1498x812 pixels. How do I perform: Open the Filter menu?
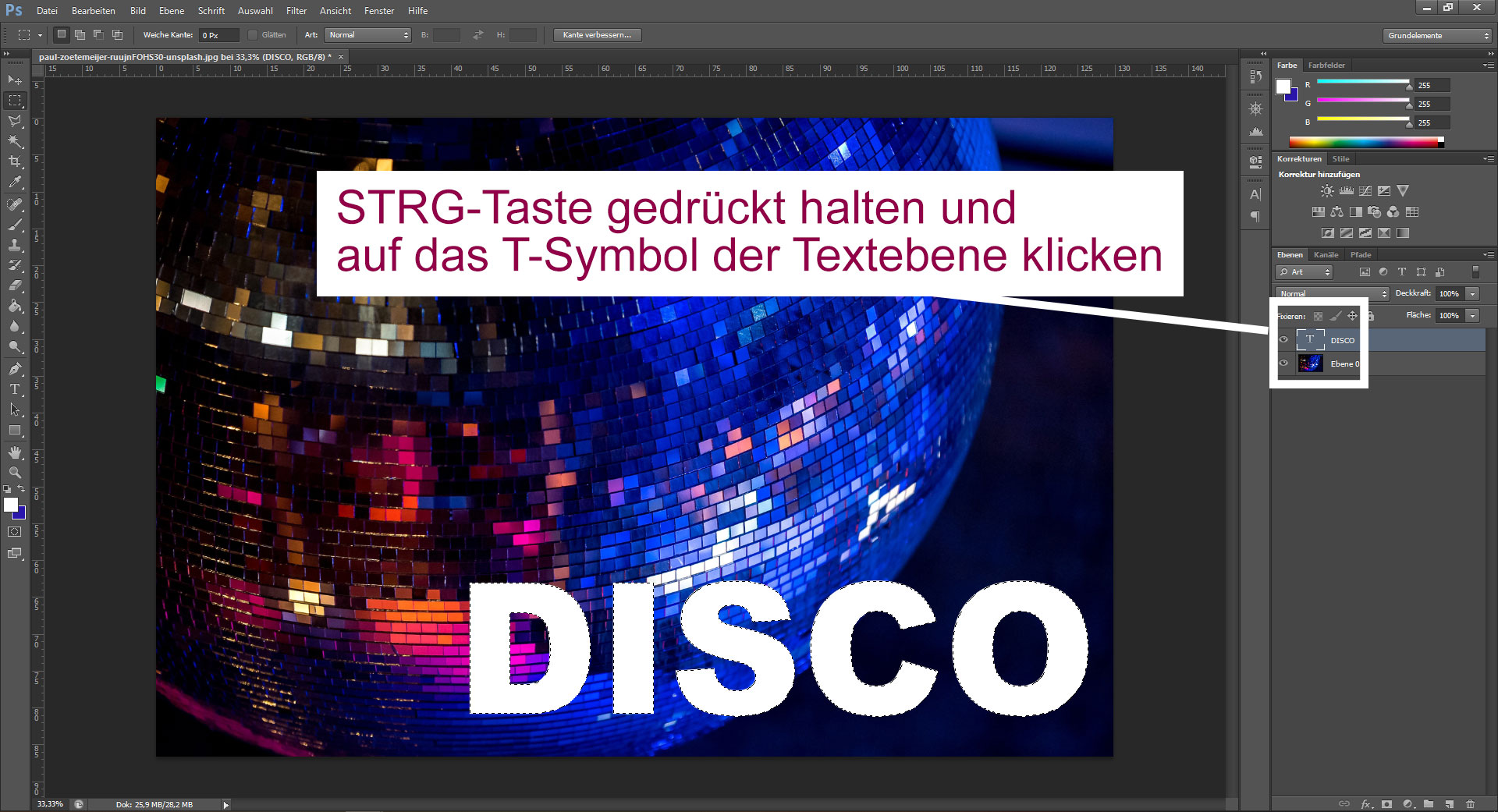click(x=296, y=11)
